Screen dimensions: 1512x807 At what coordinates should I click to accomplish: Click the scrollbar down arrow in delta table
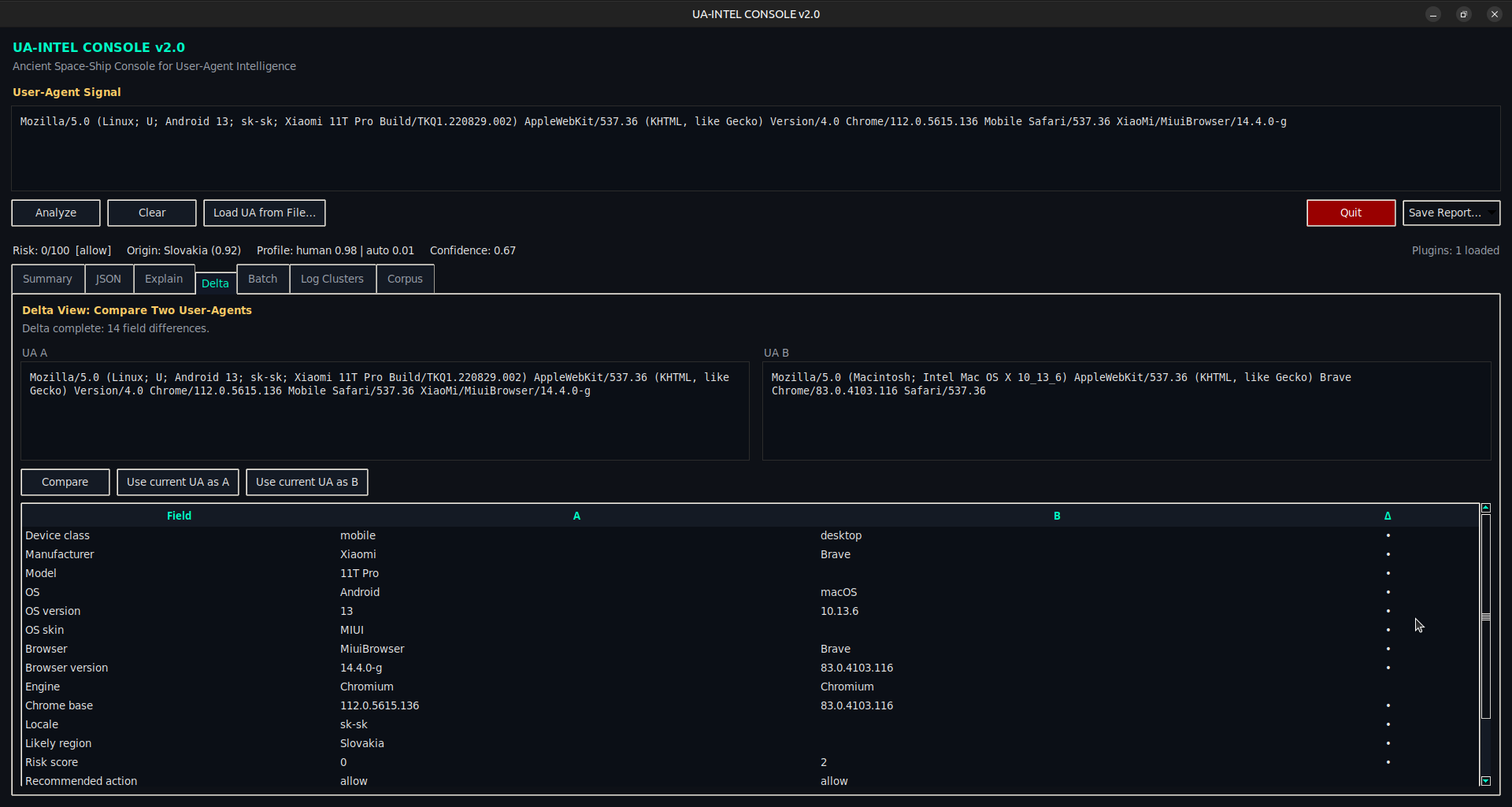click(x=1486, y=781)
